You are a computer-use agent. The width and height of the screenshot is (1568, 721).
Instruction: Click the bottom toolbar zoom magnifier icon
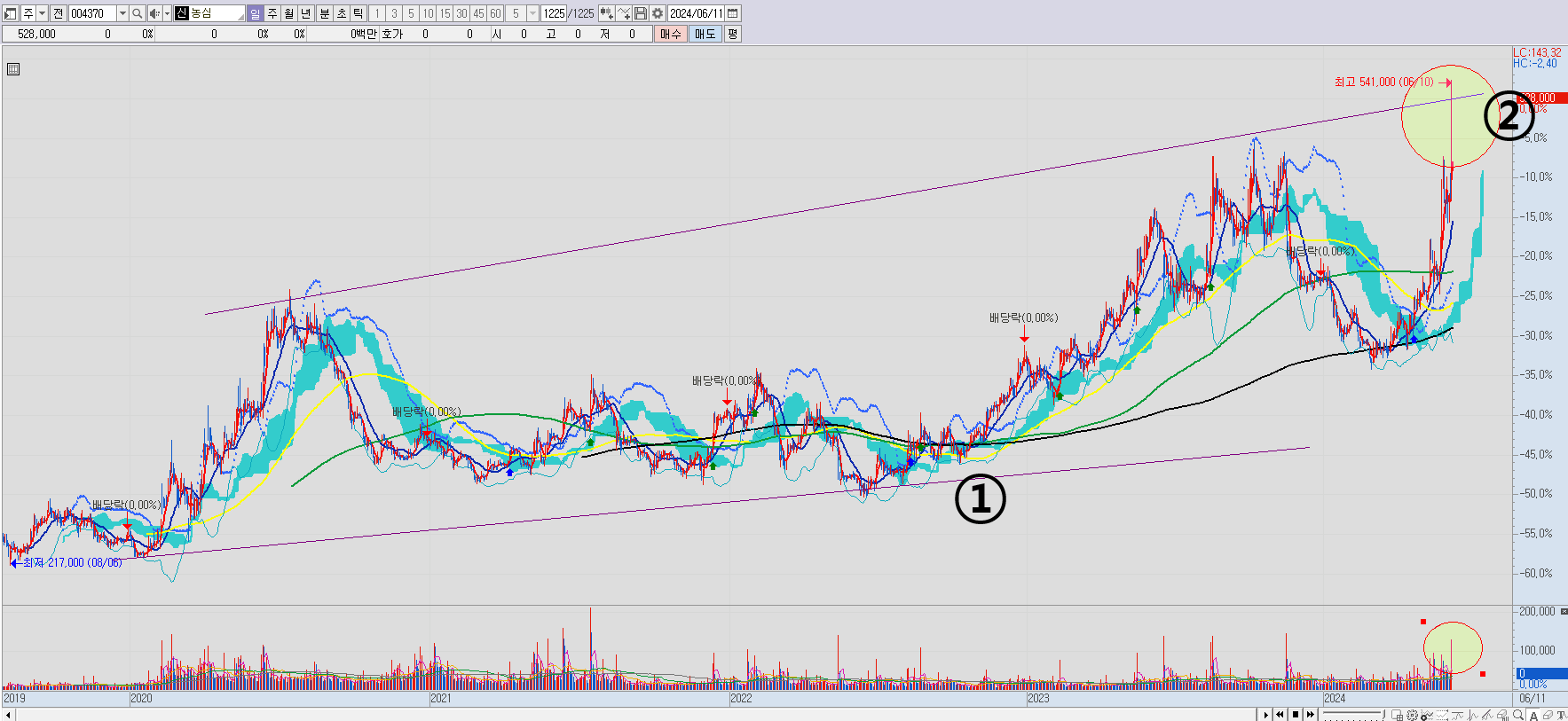tap(1517, 714)
